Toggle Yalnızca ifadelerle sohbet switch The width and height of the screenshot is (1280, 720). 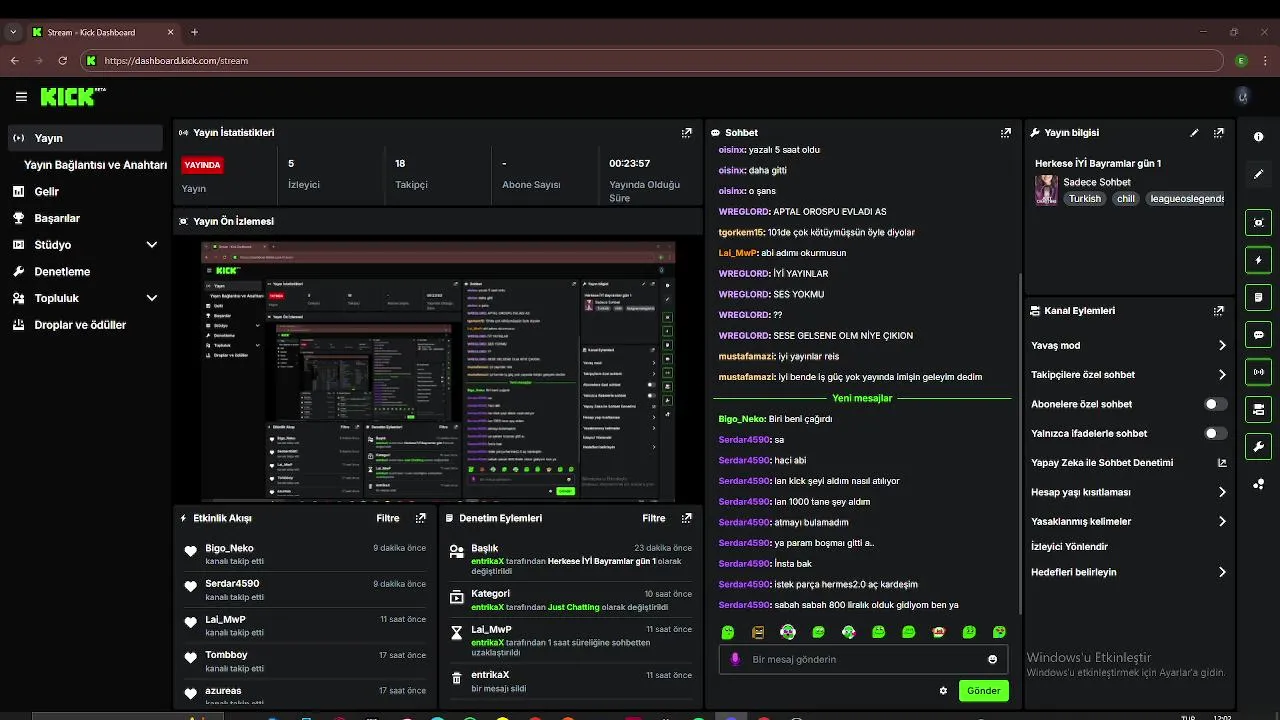pos(1215,433)
